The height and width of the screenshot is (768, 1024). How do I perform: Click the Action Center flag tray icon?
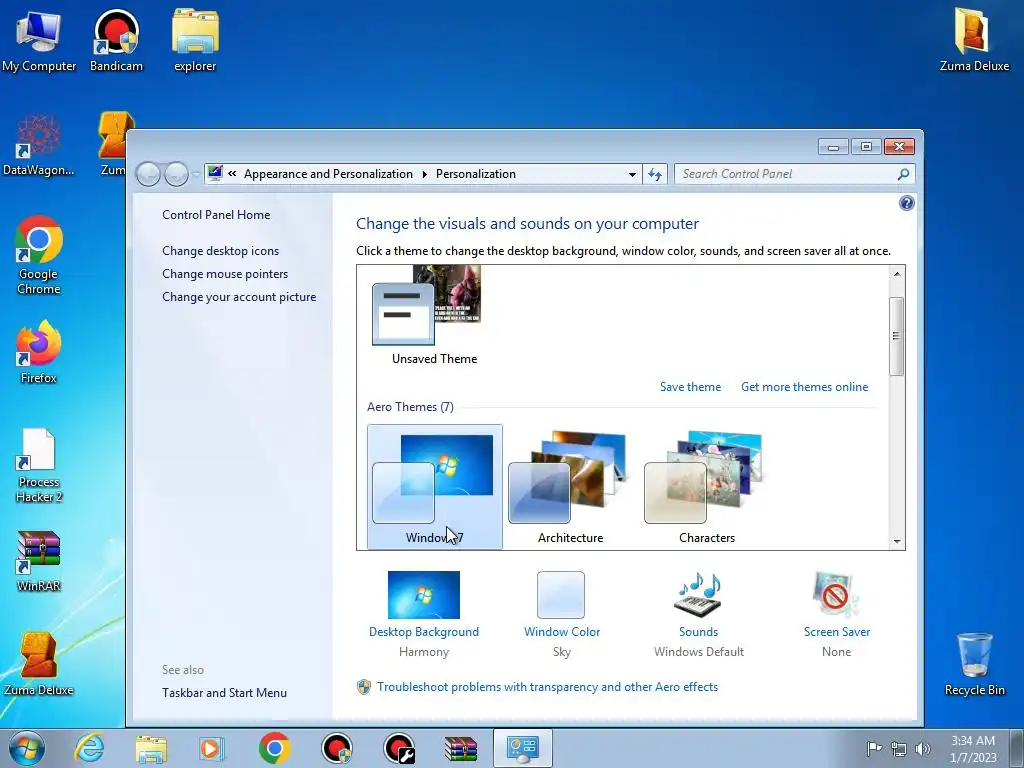tap(874, 748)
